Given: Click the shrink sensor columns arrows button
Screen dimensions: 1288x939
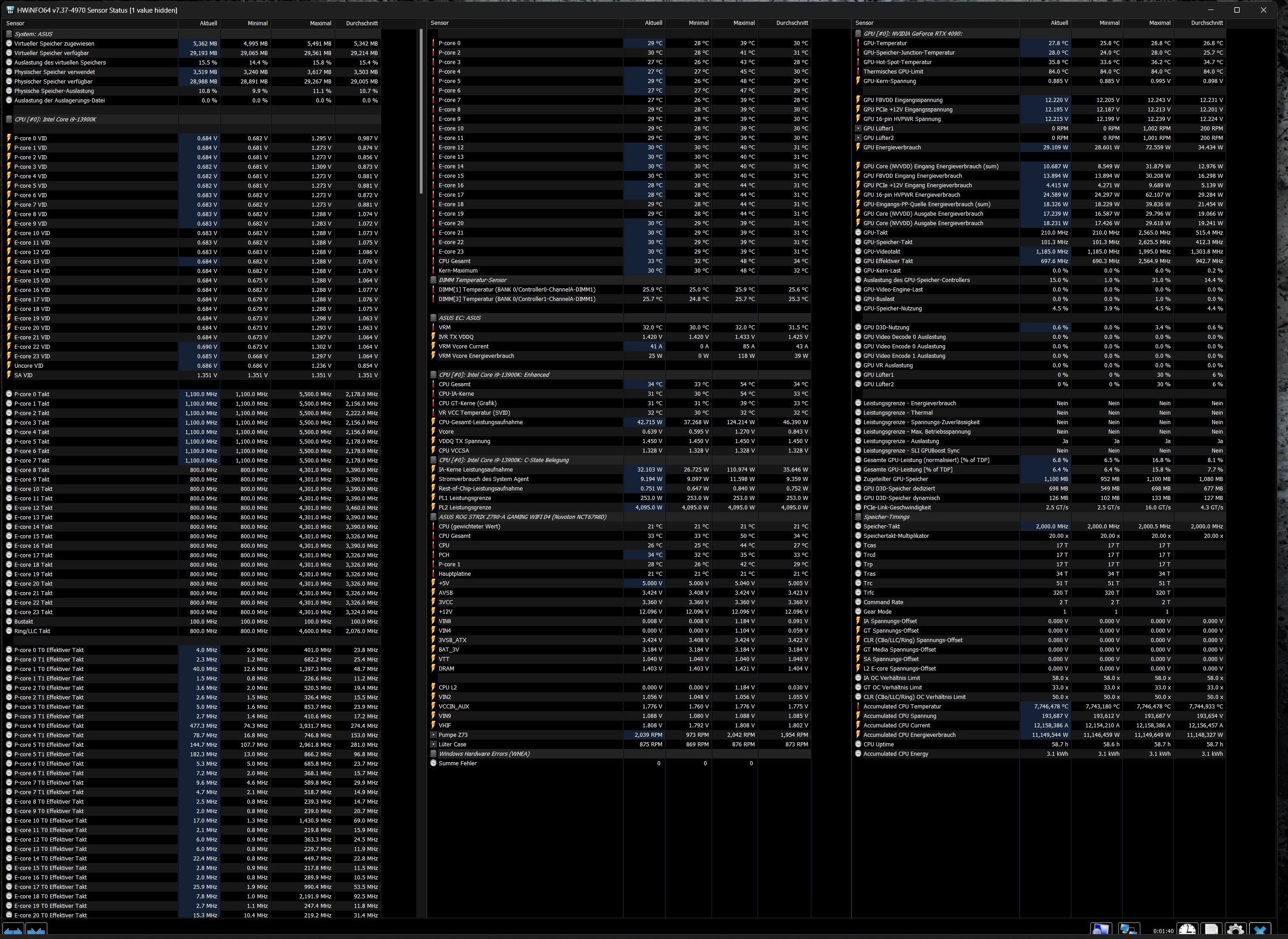Looking at the screenshot, I should click(x=36, y=931).
